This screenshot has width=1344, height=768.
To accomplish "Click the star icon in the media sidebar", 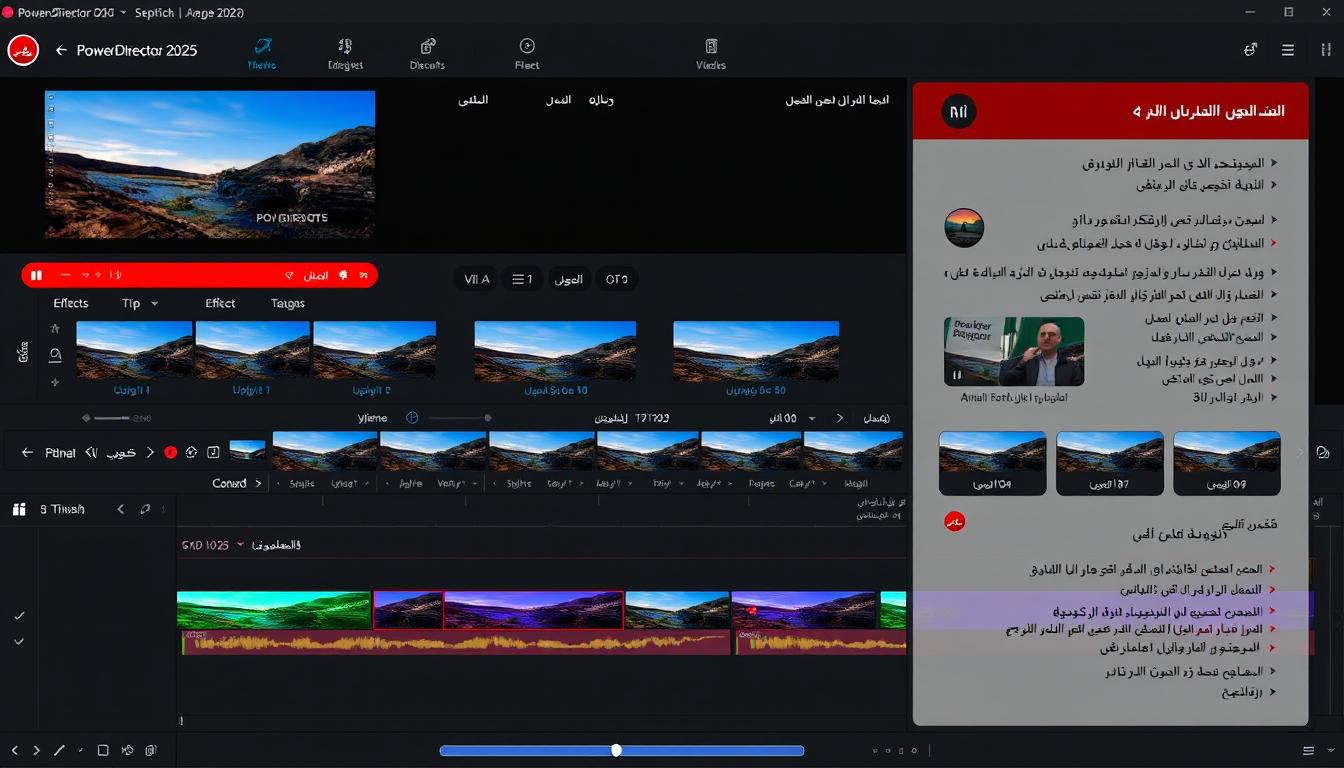I will pyautogui.click(x=55, y=328).
